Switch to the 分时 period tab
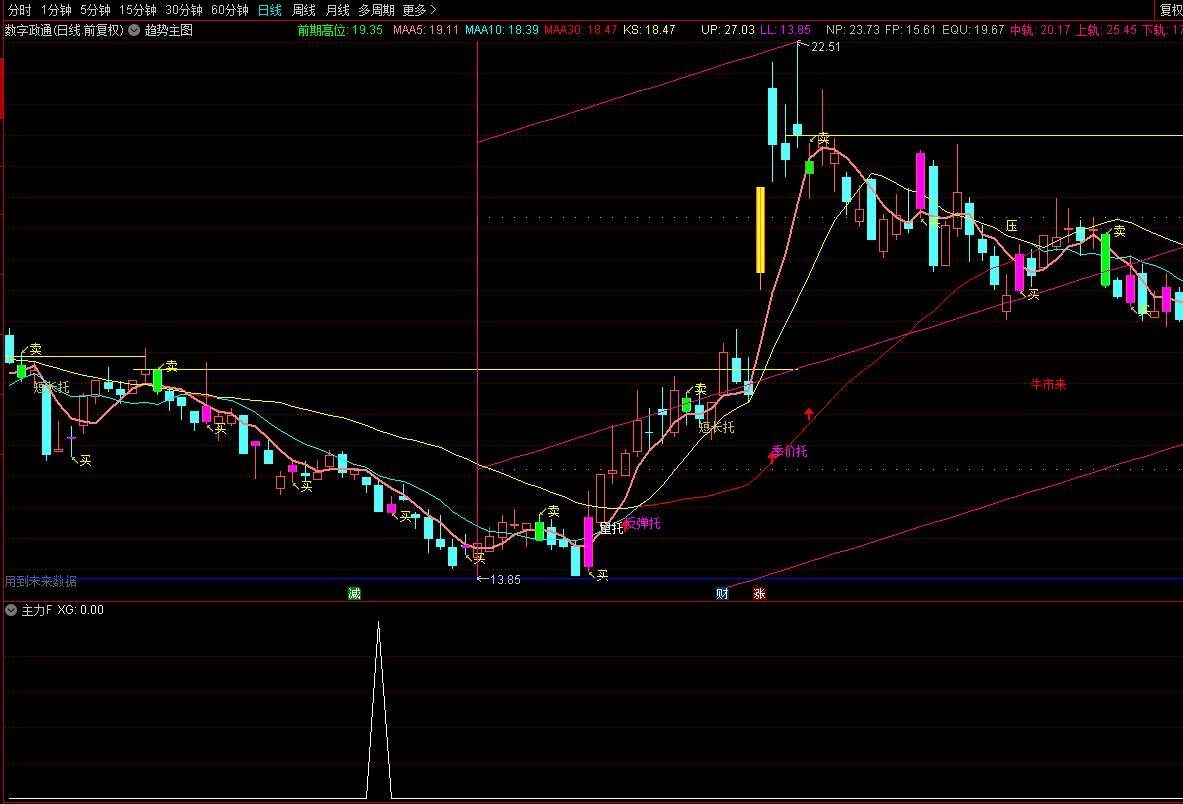 20,10
